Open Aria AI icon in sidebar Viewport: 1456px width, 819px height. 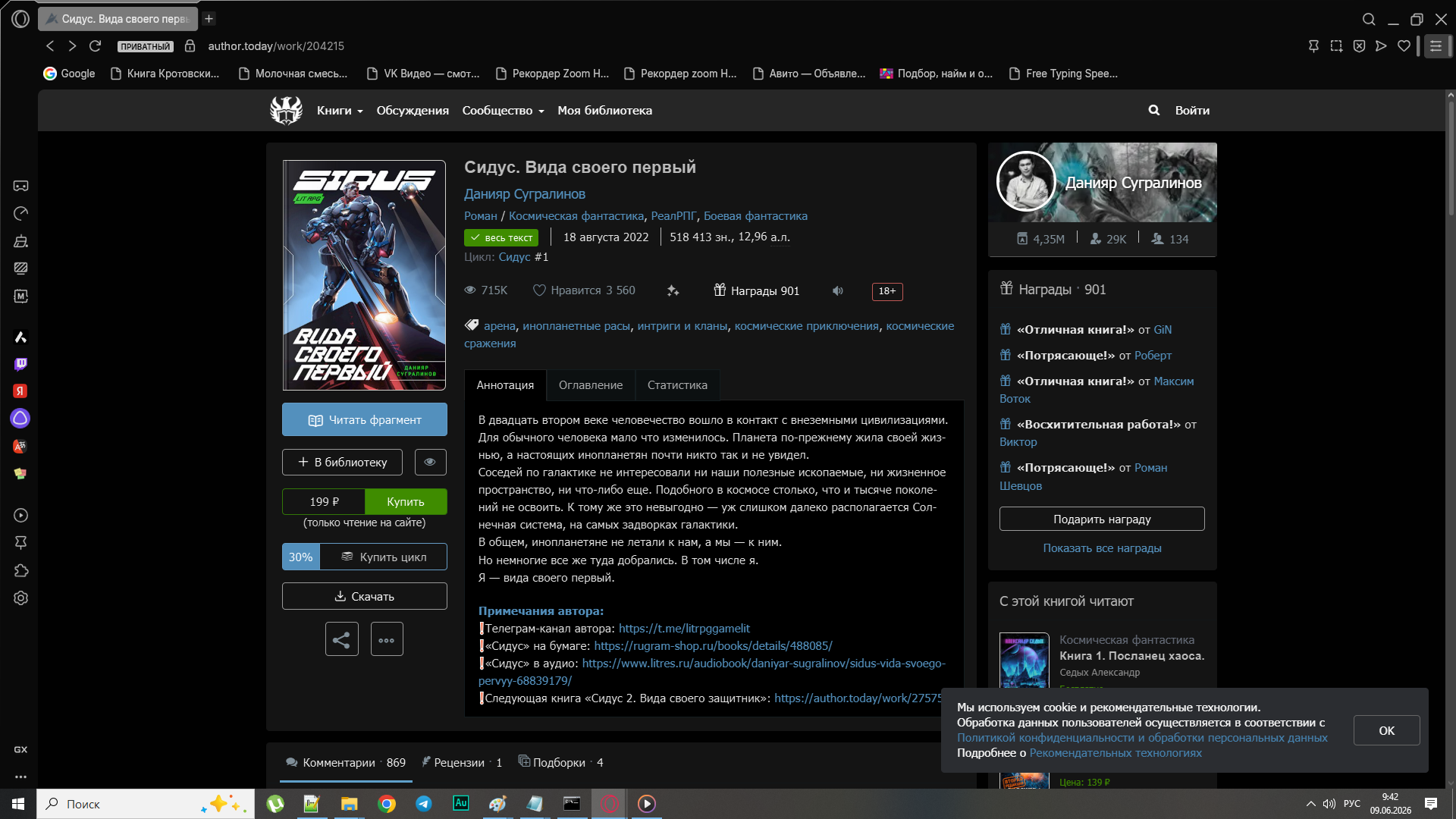pyautogui.click(x=20, y=337)
